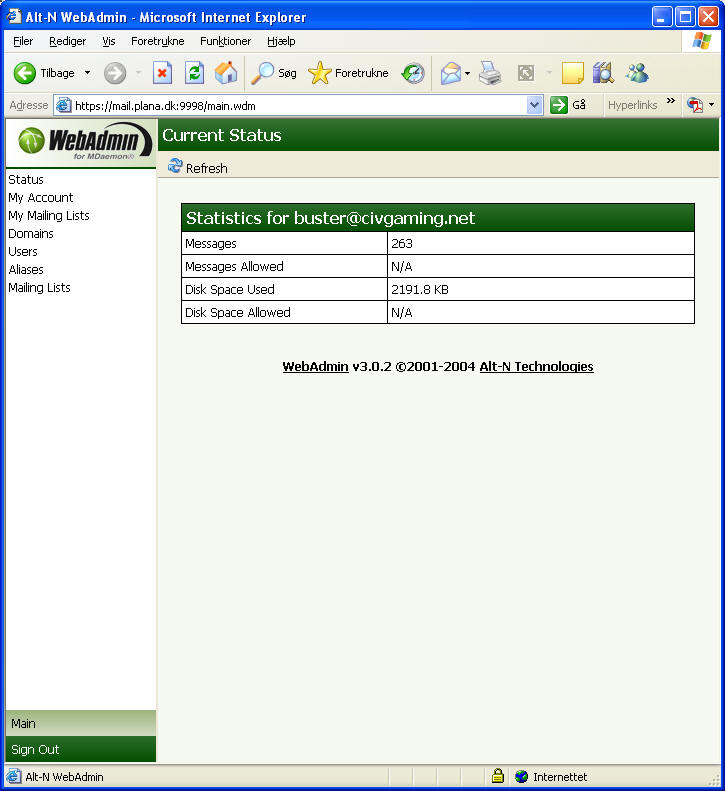Image resolution: width=725 pixels, height=791 pixels.
Task: Open the Filer menu
Action: 23,41
